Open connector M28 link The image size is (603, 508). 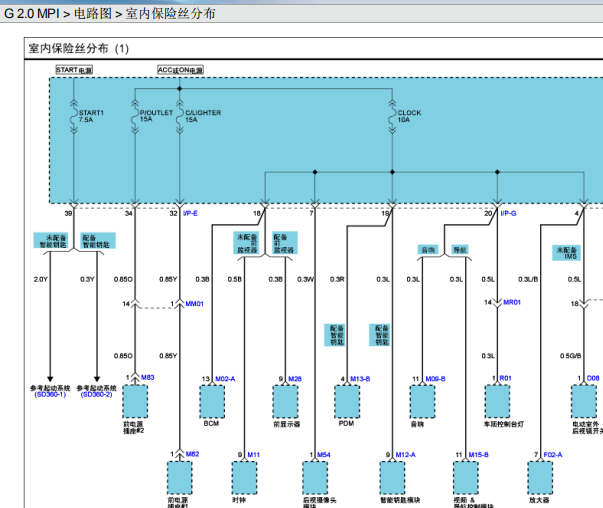pos(295,379)
